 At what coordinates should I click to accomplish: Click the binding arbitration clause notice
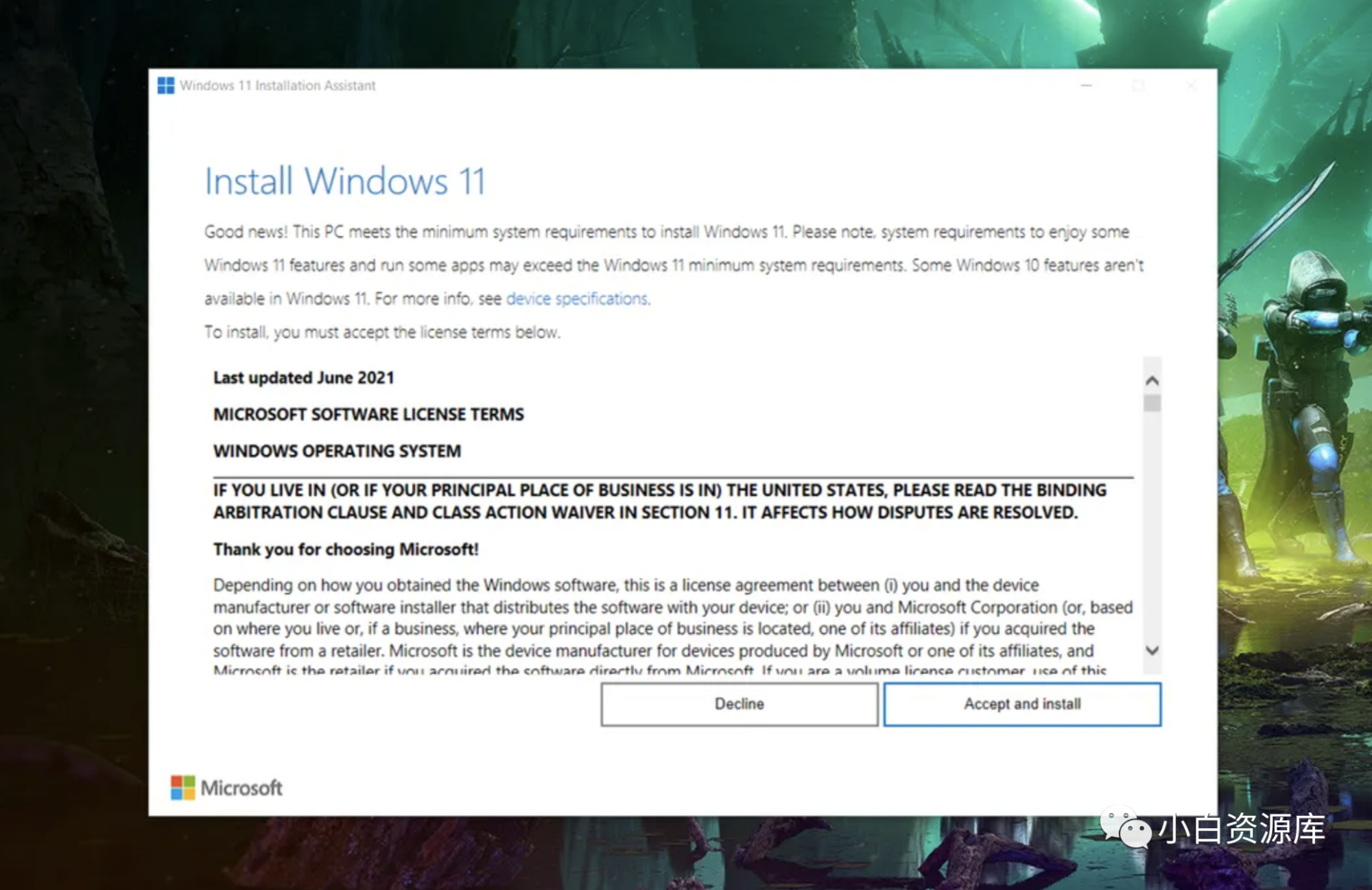[x=660, y=502]
